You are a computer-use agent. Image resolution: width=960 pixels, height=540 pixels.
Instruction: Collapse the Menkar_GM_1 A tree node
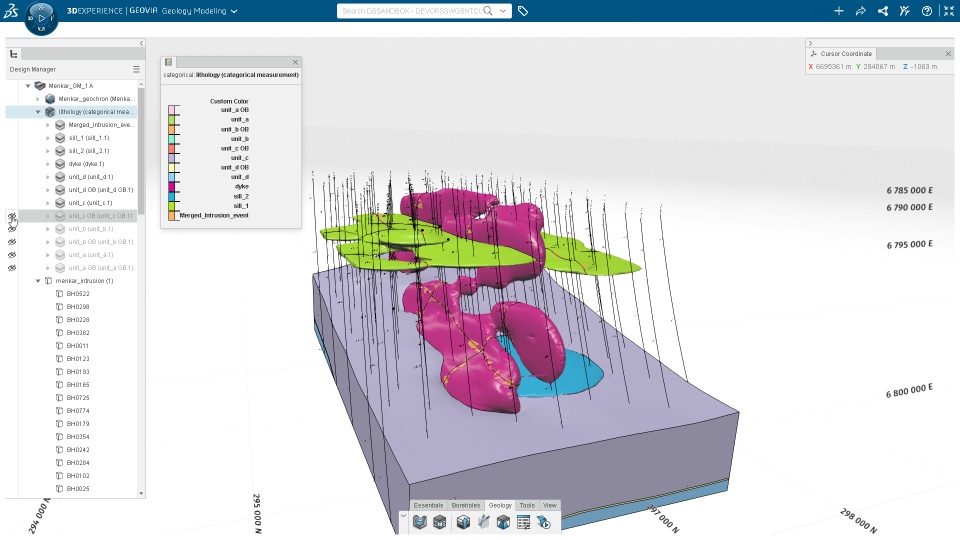pos(28,86)
